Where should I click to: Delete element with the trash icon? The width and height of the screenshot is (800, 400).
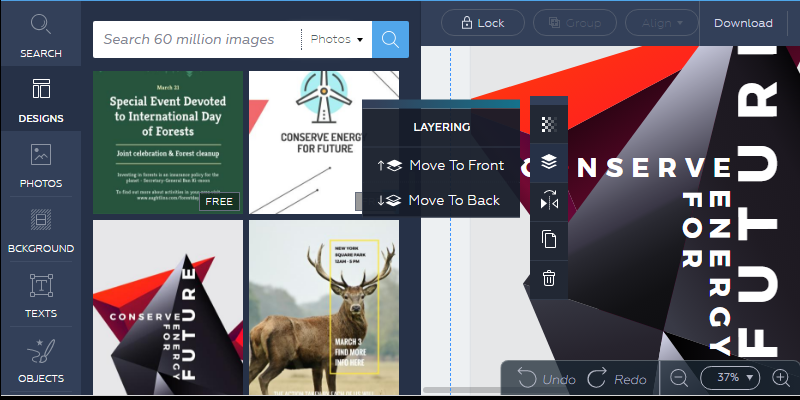tap(548, 278)
